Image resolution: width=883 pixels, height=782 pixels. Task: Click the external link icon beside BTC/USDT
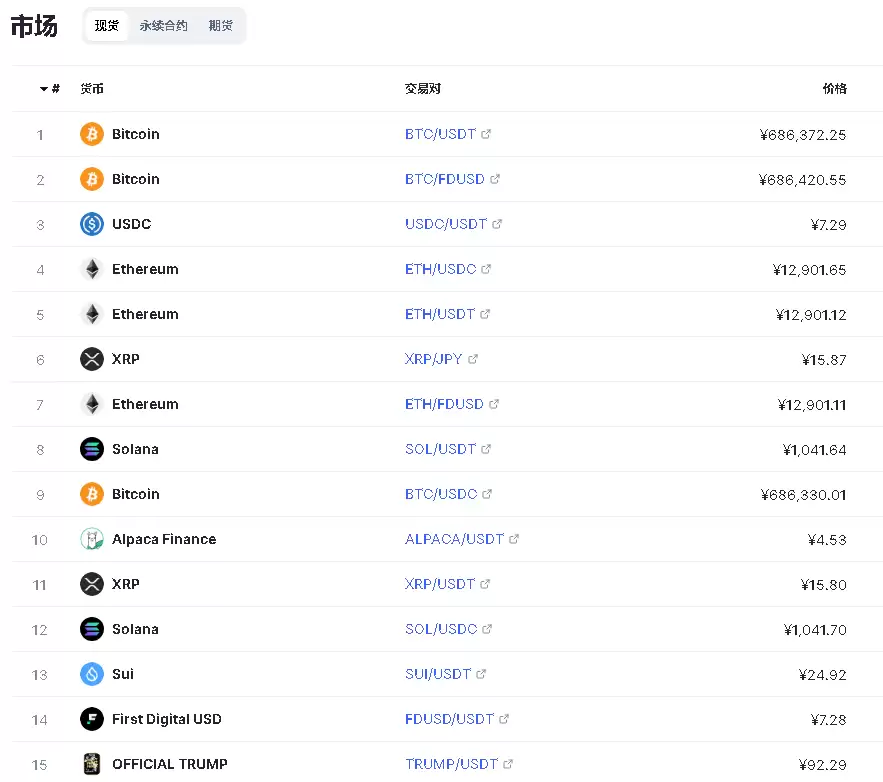click(x=487, y=134)
